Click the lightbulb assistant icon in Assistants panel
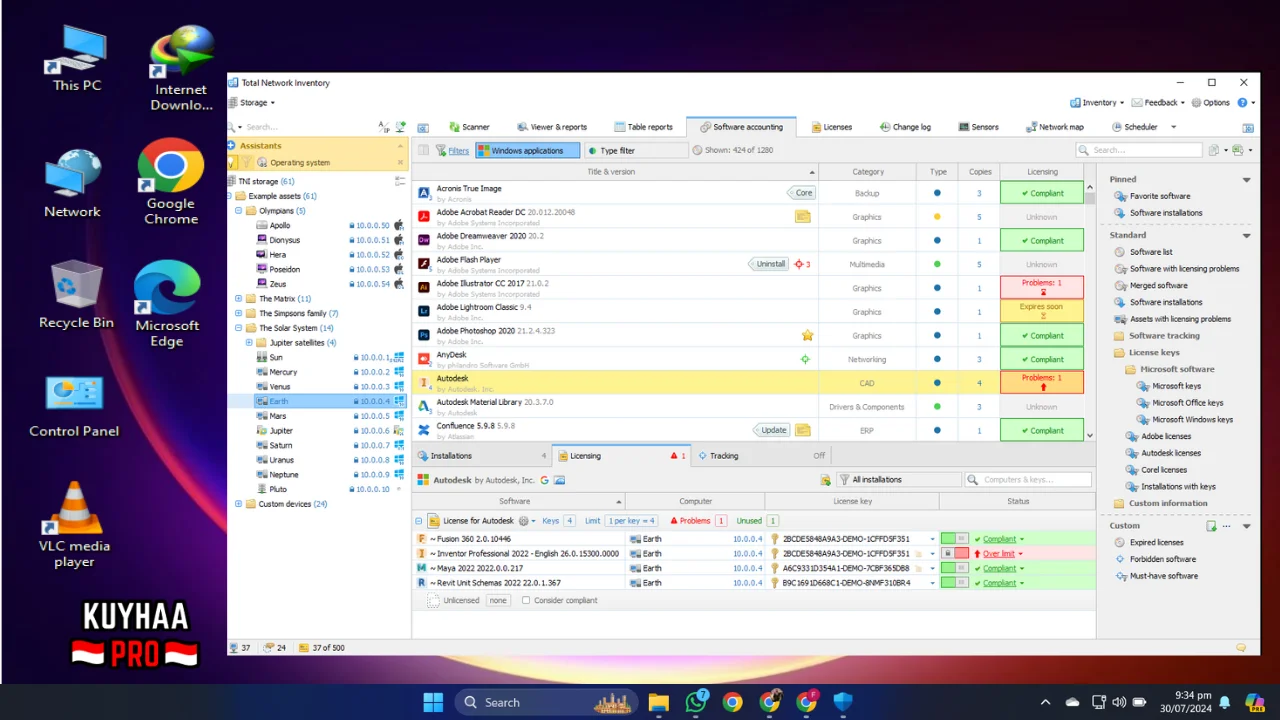 pyautogui.click(x=233, y=161)
